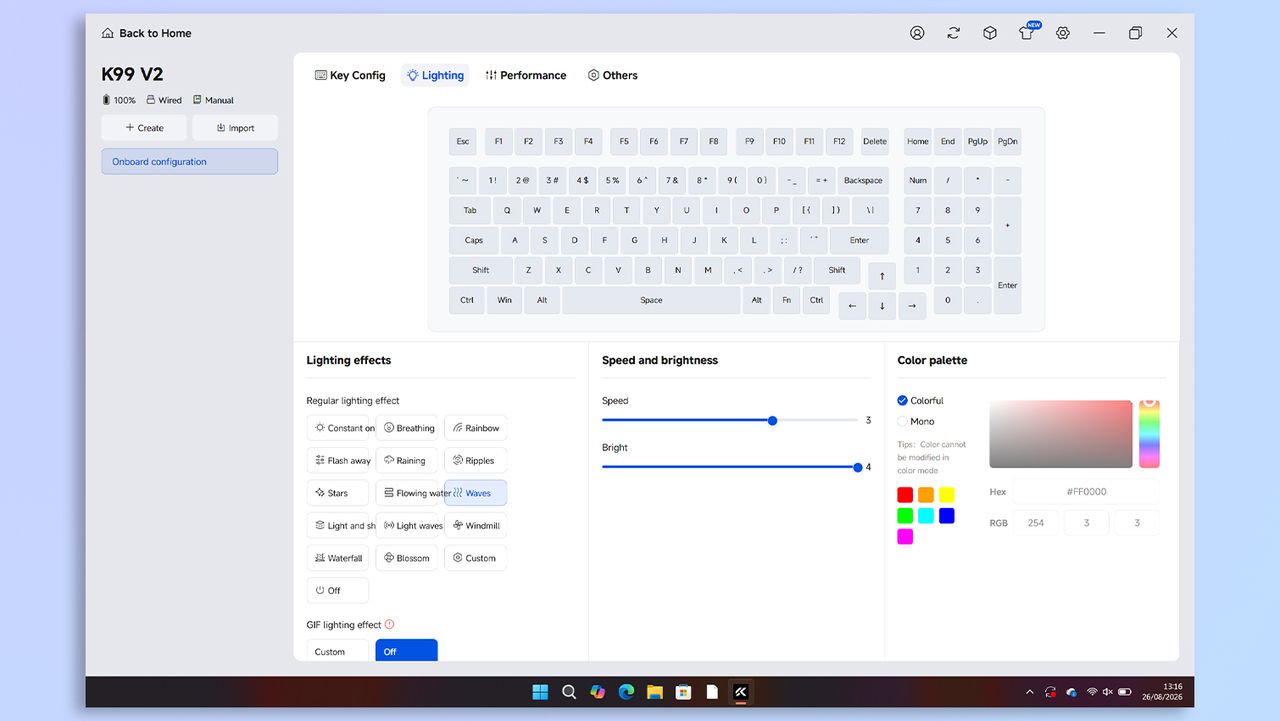Open File Explorer from taskbar
Viewport: 1280px width, 721px height.
[655, 692]
